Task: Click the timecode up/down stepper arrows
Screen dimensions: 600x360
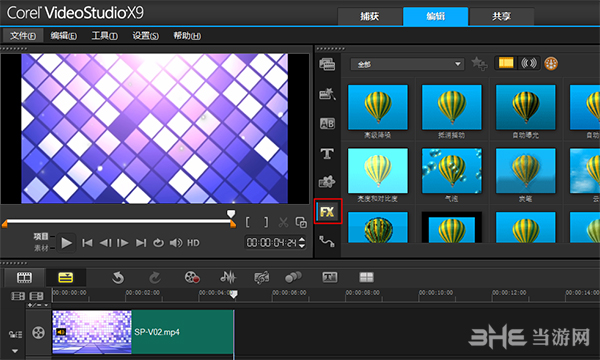Action: (302, 243)
